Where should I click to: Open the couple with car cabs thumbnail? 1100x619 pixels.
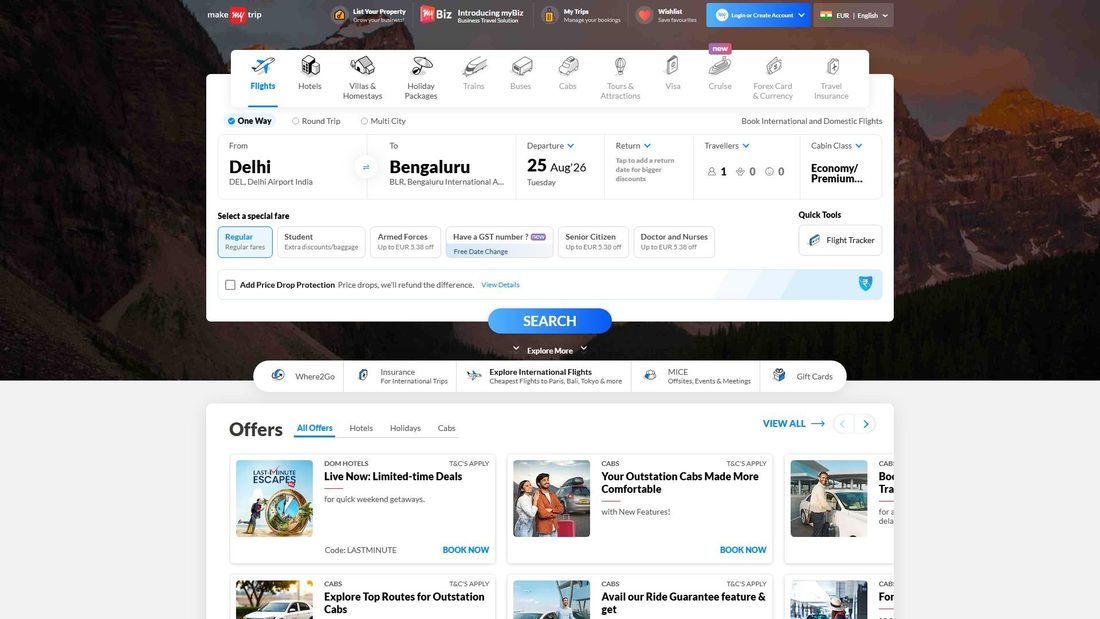coord(551,498)
